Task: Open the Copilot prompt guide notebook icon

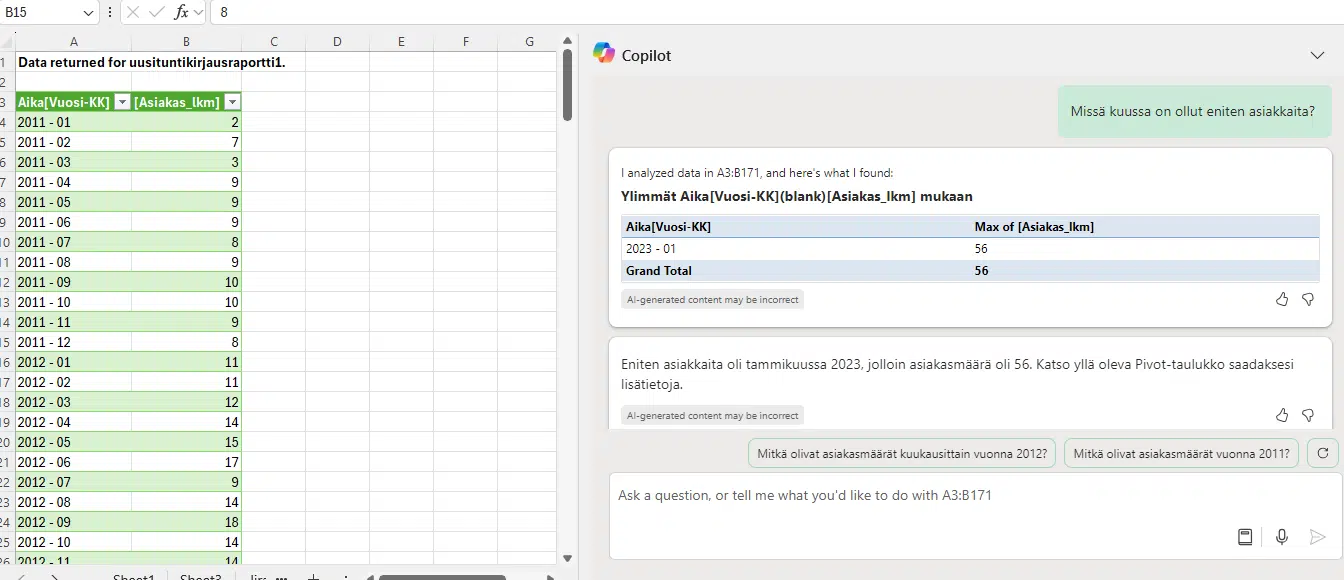Action: click(x=1245, y=537)
